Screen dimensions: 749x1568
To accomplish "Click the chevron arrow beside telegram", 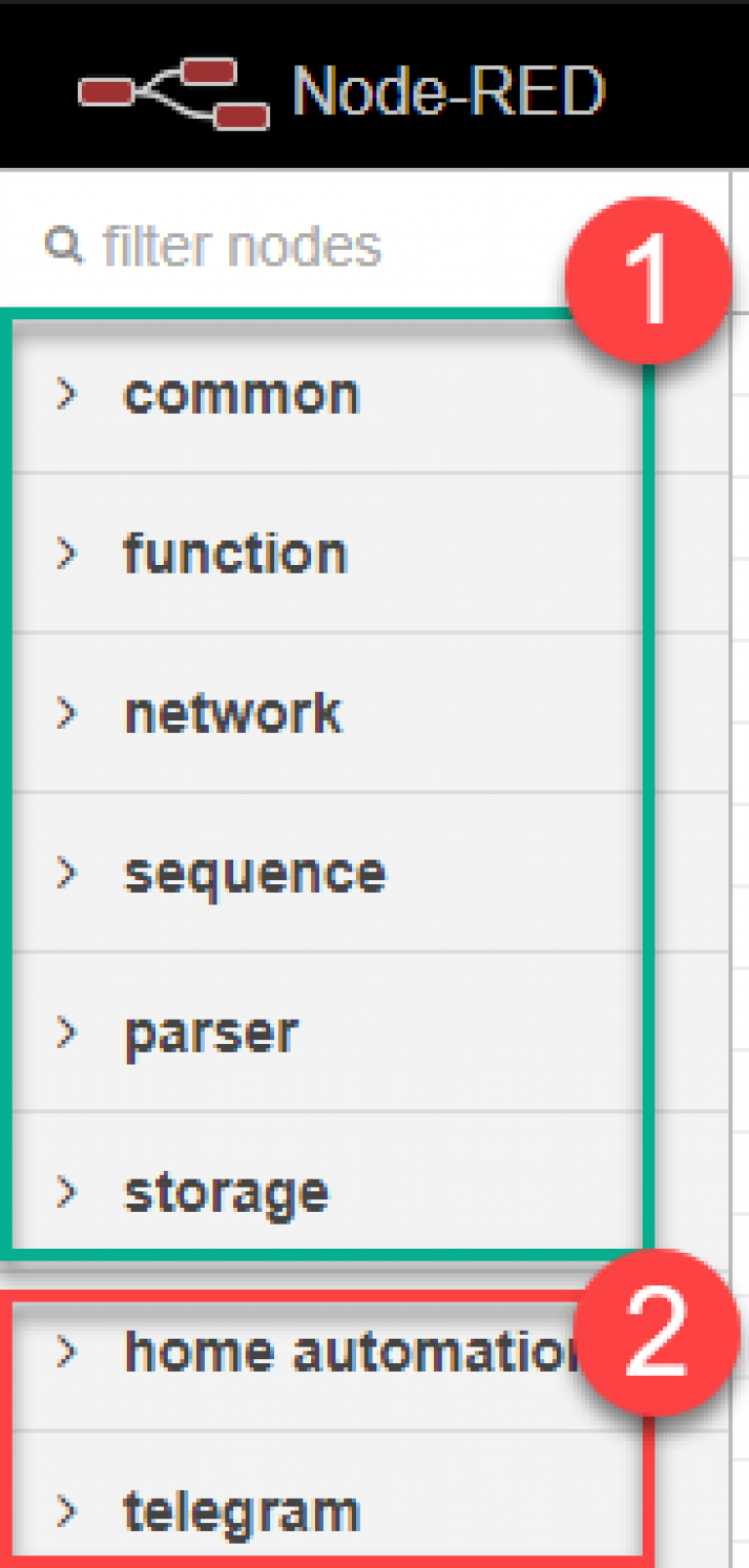I will pyautogui.click(x=66, y=1510).
